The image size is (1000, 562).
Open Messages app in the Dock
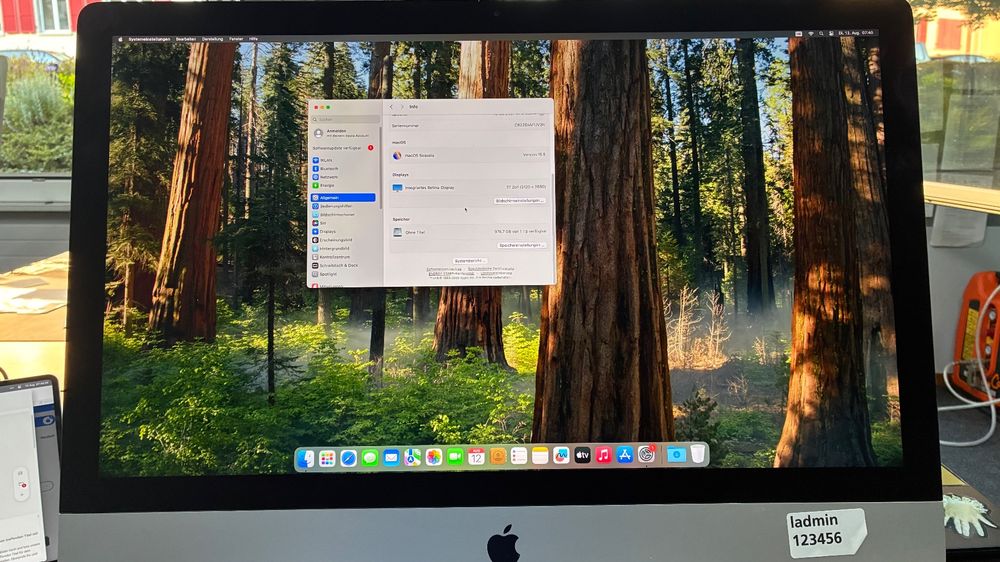pyautogui.click(x=369, y=457)
